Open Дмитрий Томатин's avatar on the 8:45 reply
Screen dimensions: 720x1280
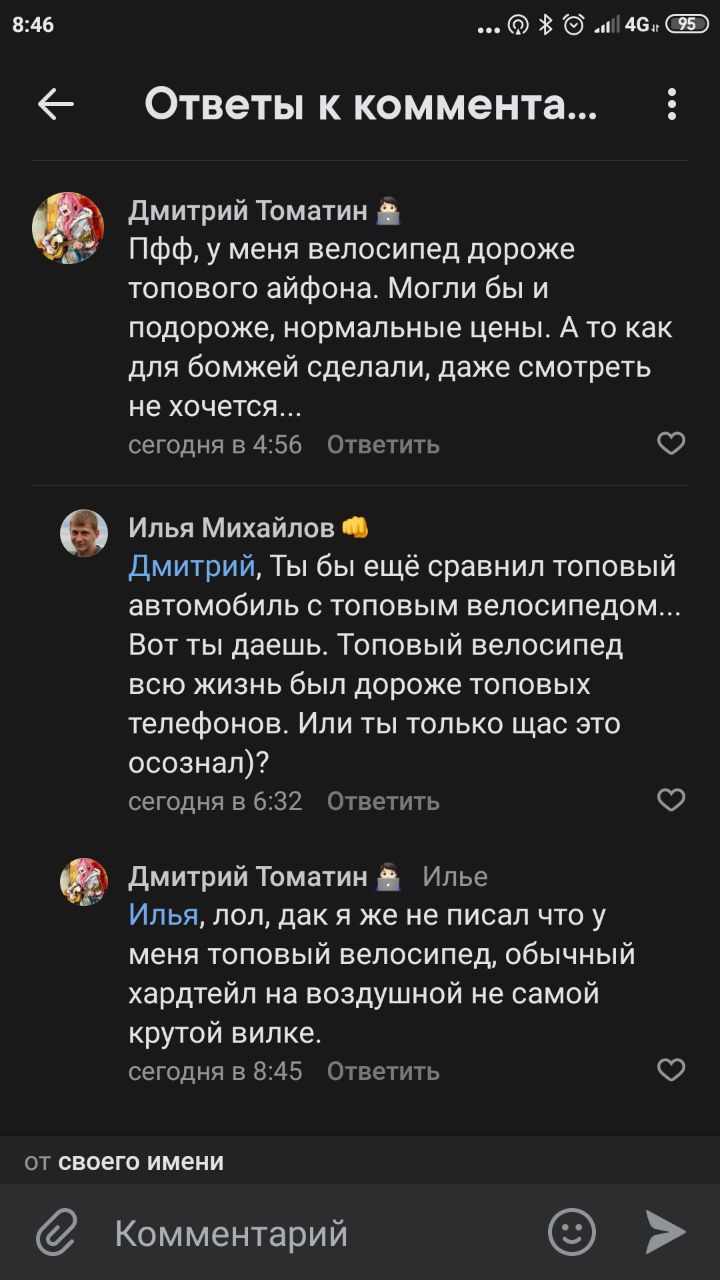(x=84, y=881)
